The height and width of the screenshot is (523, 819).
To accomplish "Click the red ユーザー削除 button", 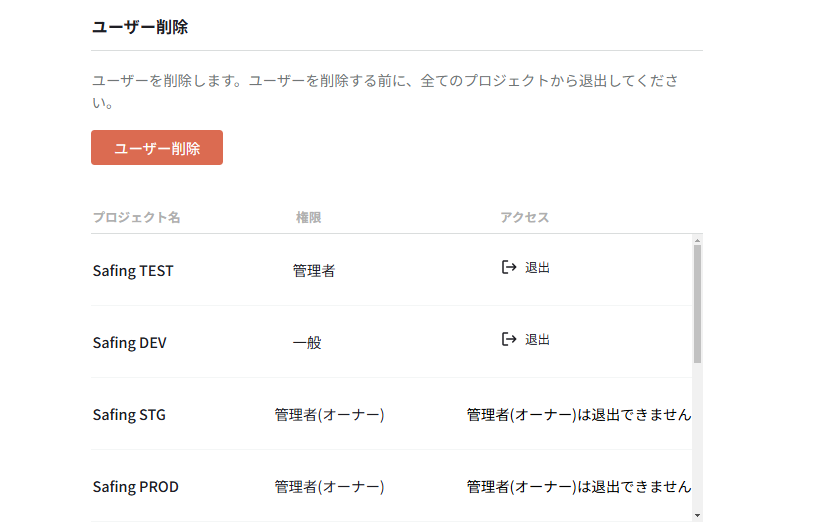I will (157, 148).
